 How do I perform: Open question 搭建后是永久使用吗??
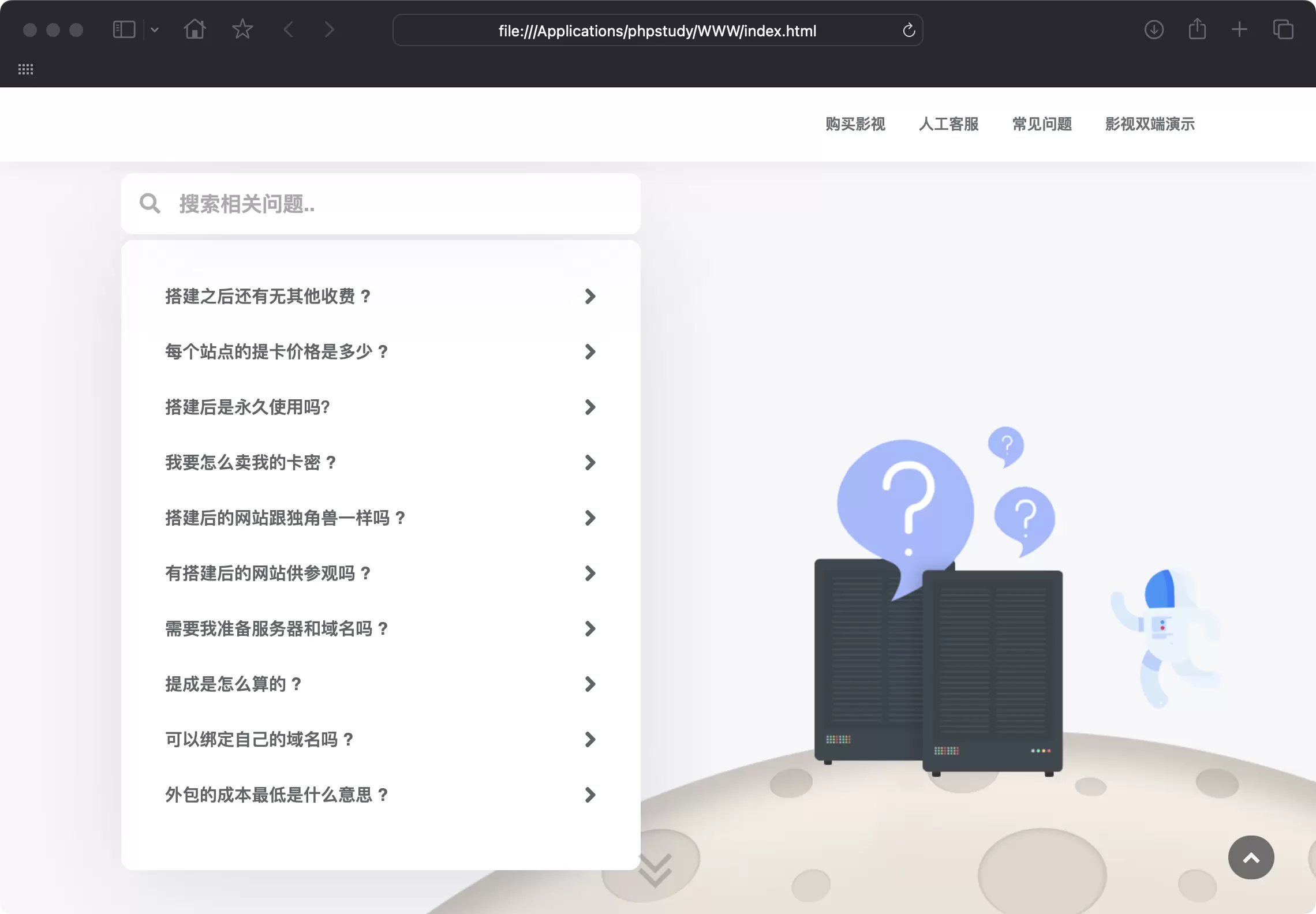point(248,407)
